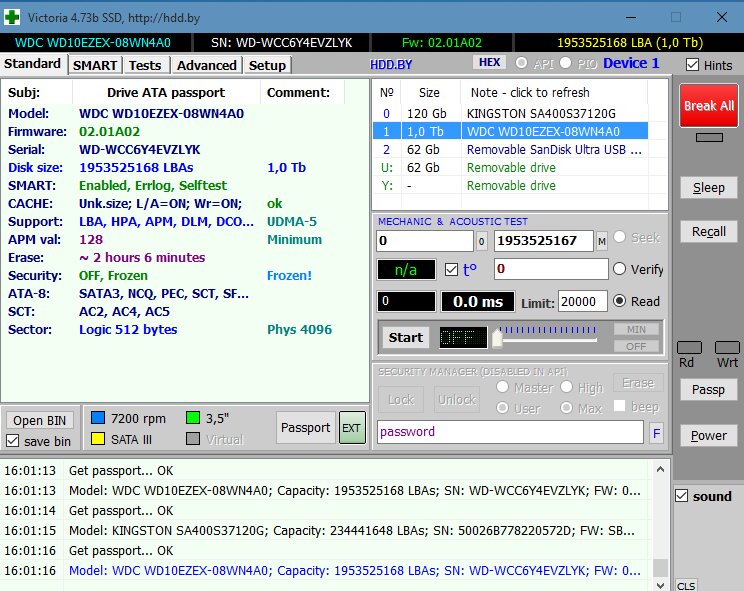
Task: Select the Y: Removable drive row
Action: click(x=511, y=185)
